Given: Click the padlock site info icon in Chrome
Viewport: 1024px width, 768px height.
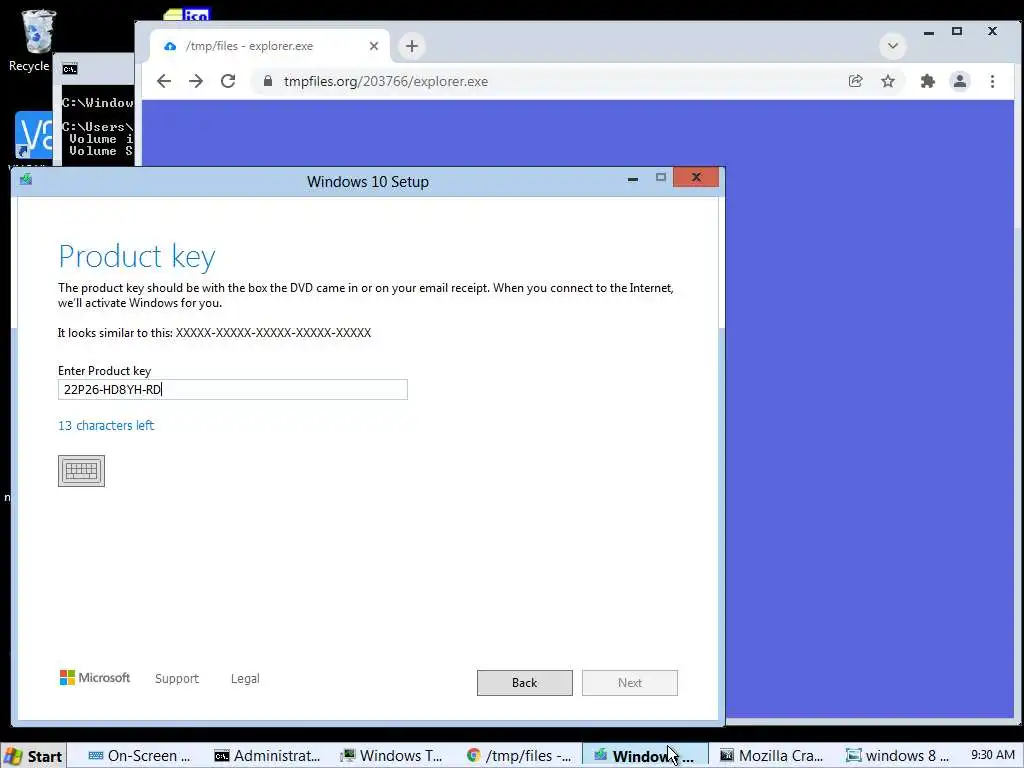Looking at the screenshot, I should (267, 81).
